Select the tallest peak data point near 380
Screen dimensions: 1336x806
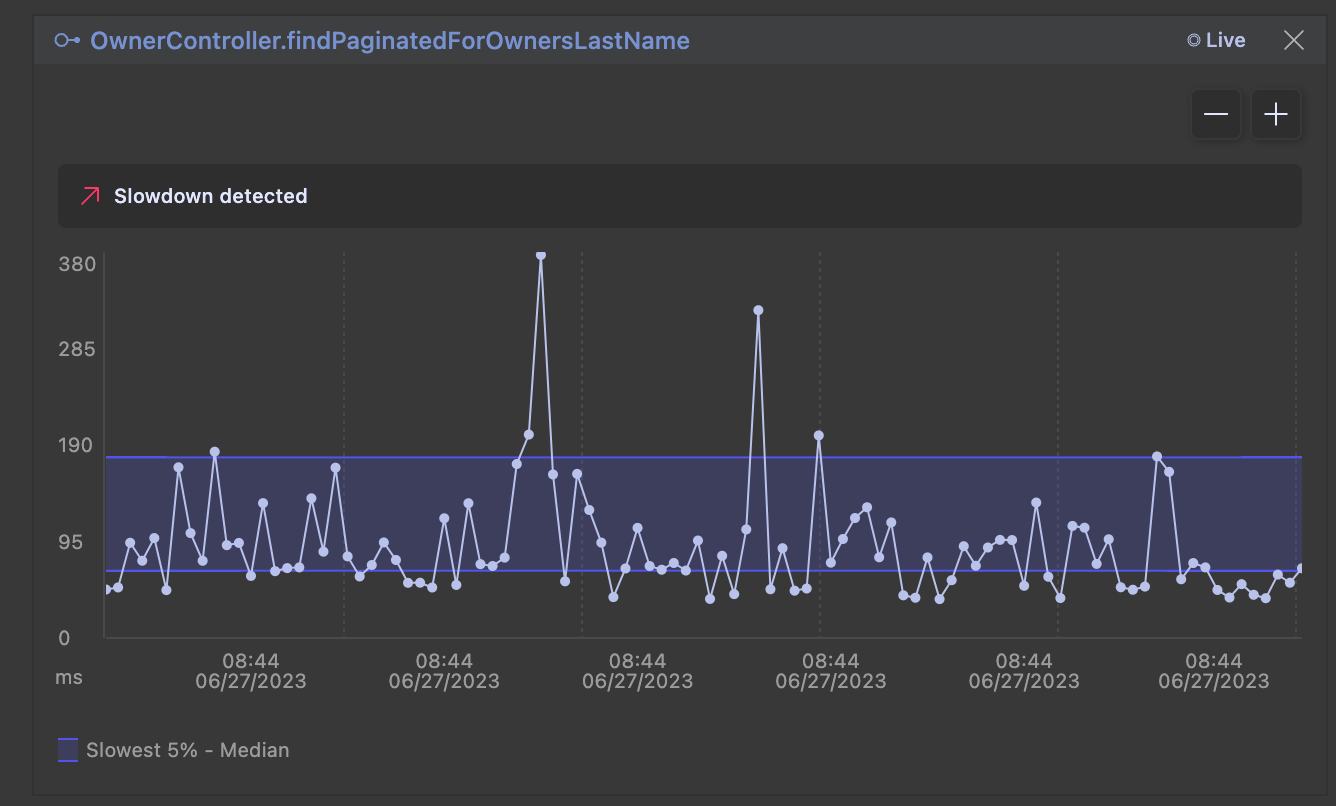pyautogui.click(x=541, y=255)
